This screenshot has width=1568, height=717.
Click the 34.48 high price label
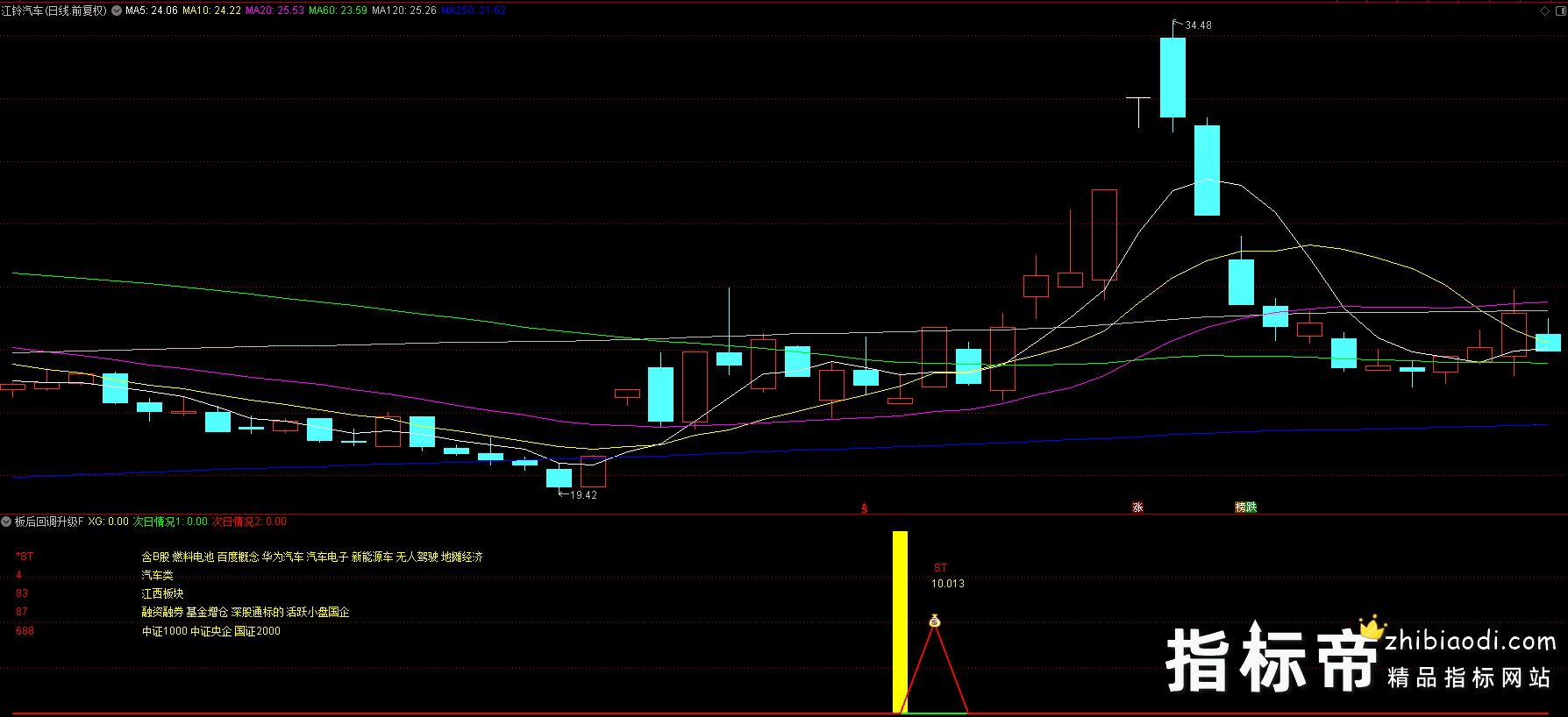(x=1198, y=25)
